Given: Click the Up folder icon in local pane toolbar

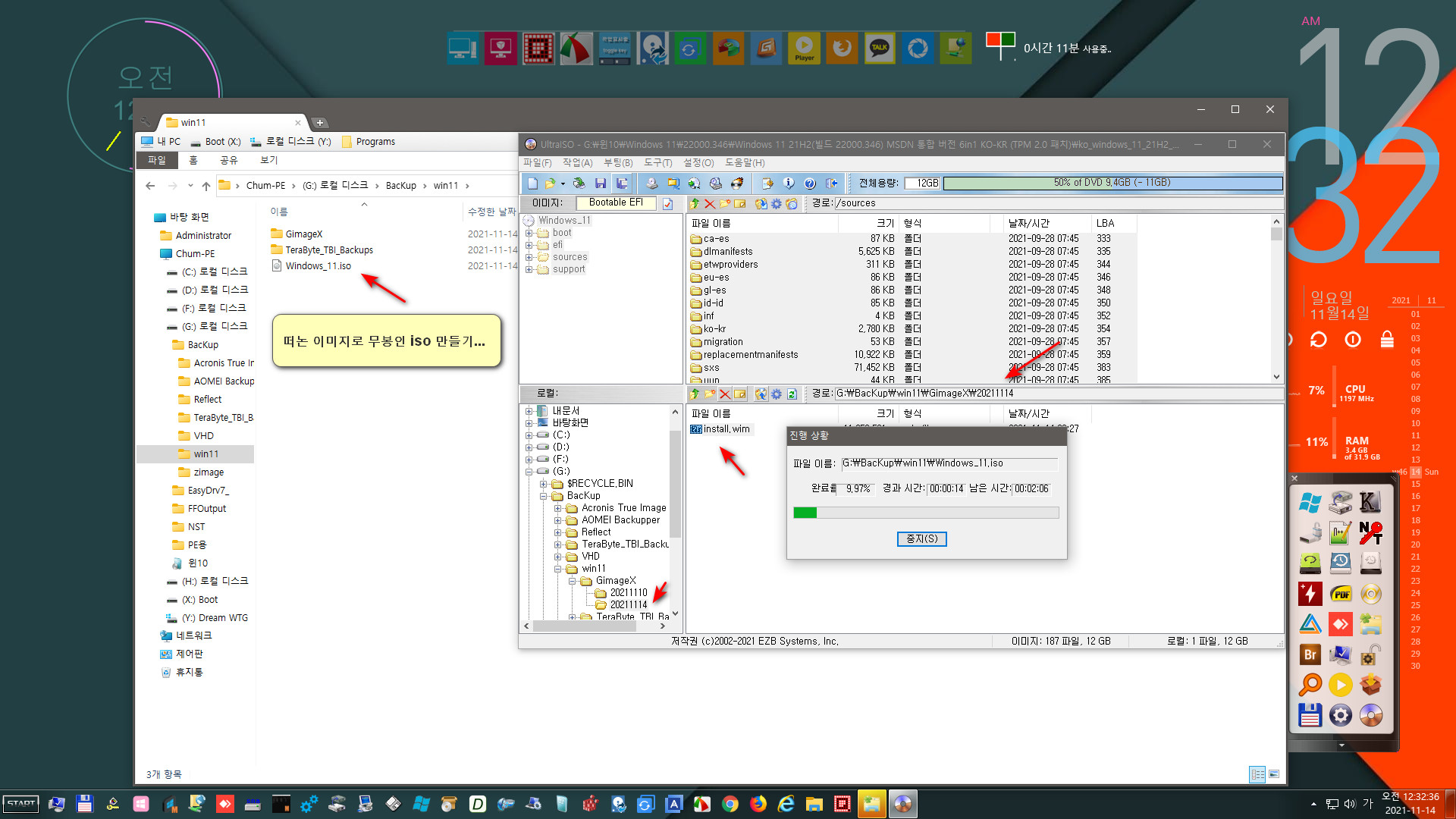Looking at the screenshot, I should coord(695,394).
